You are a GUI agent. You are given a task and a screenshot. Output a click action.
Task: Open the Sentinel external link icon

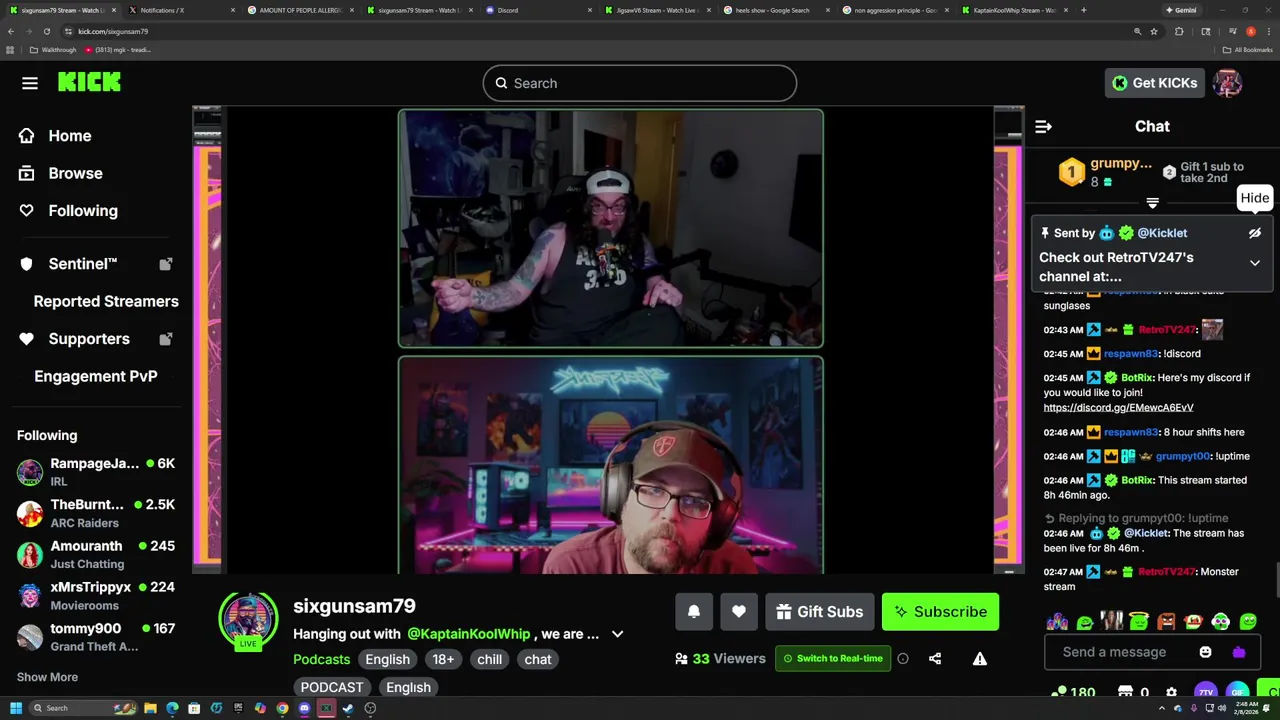click(166, 264)
